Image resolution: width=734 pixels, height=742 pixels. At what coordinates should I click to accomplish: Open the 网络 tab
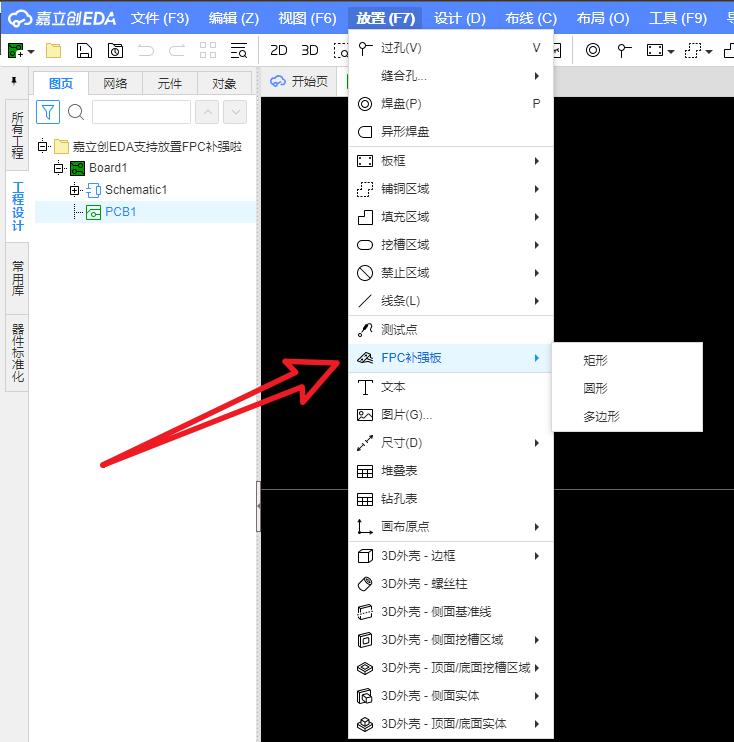pos(115,84)
